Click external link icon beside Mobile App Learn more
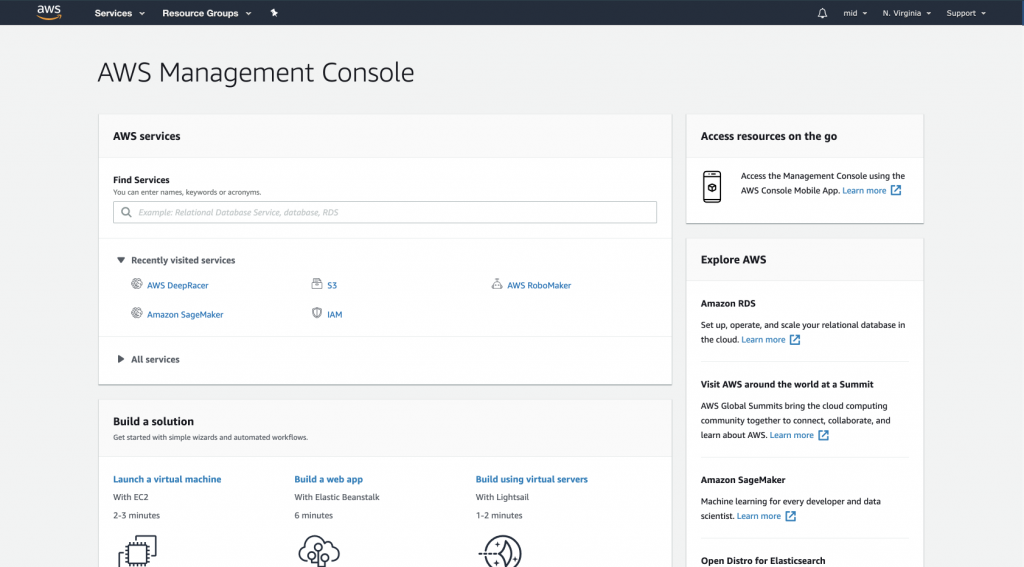This screenshot has height=567, width=1024. (896, 190)
